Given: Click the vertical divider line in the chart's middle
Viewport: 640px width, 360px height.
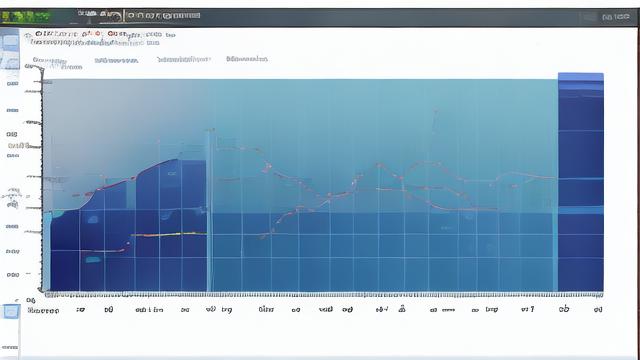Looking at the screenshot, I should tap(210, 210).
